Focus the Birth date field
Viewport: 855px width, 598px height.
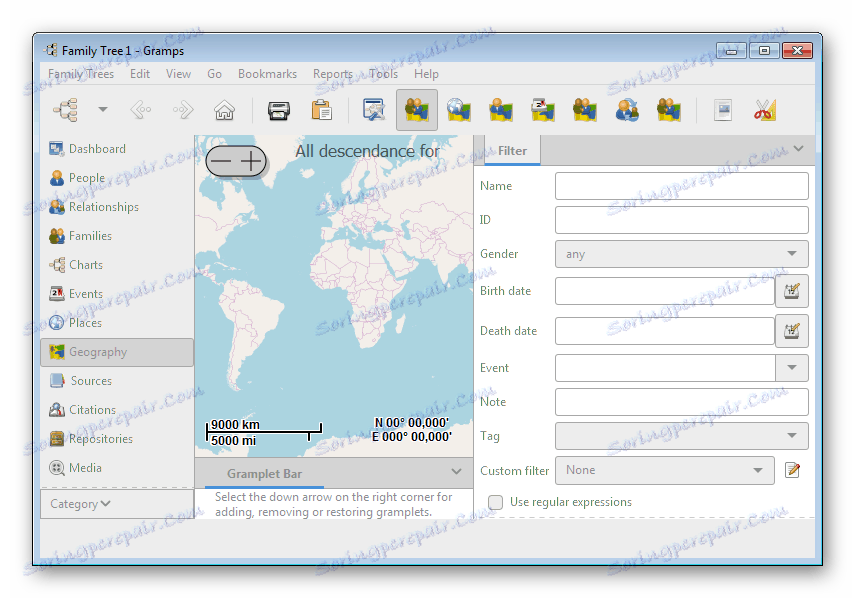click(665, 291)
